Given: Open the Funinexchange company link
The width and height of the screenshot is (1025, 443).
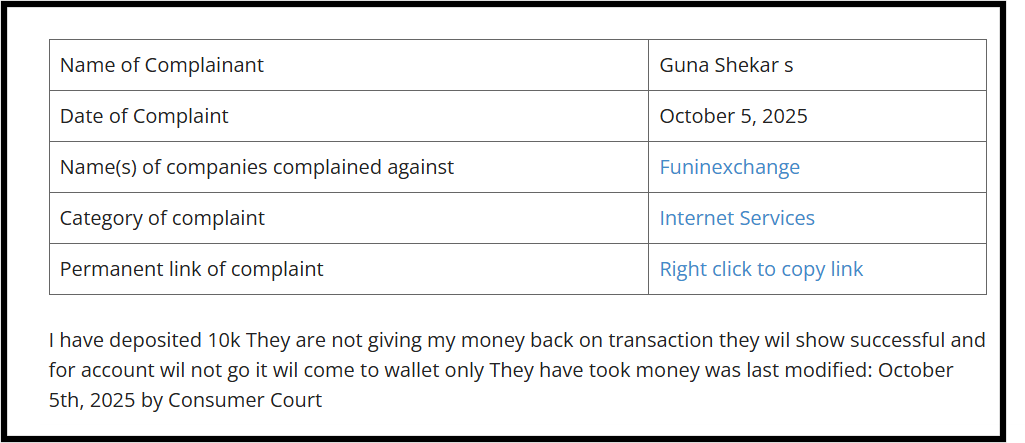Looking at the screenshot, I should click(729, 167).
